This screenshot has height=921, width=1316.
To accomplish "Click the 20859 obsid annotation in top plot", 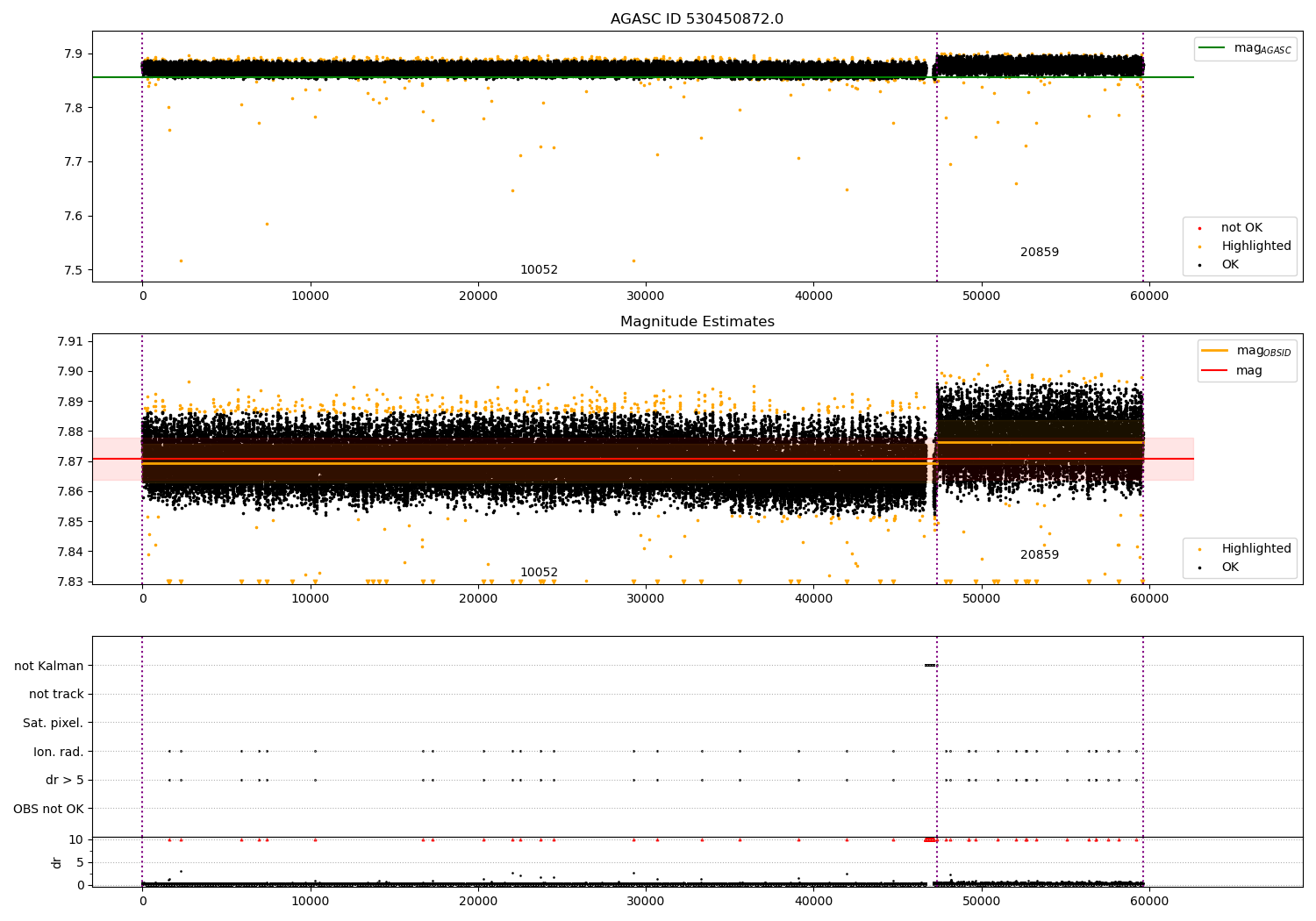I will coord(1040,253).
